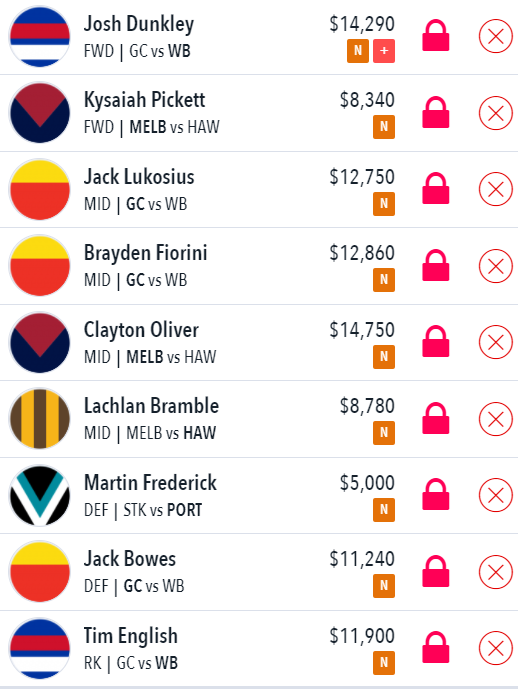Remove Tim English from the lineup
518x689 pixels.
(496, 648)
